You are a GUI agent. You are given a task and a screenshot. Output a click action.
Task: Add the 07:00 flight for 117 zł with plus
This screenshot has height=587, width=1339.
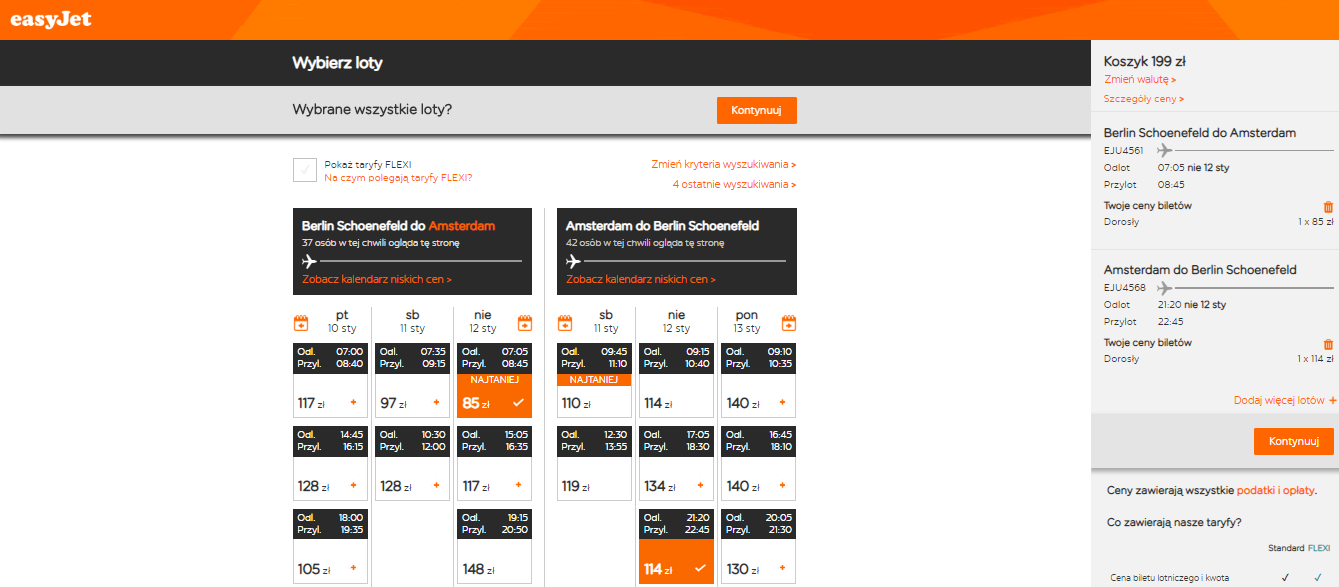point(352,403)
